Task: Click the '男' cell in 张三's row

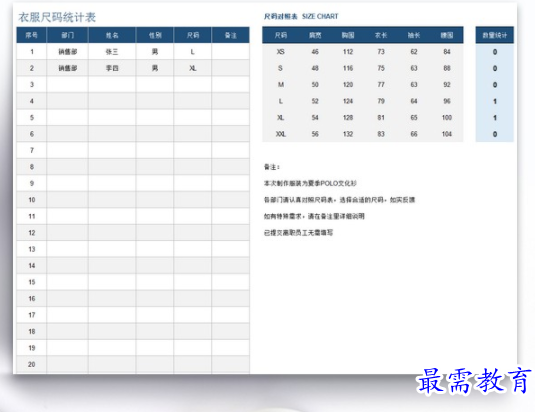Action: 155,52
